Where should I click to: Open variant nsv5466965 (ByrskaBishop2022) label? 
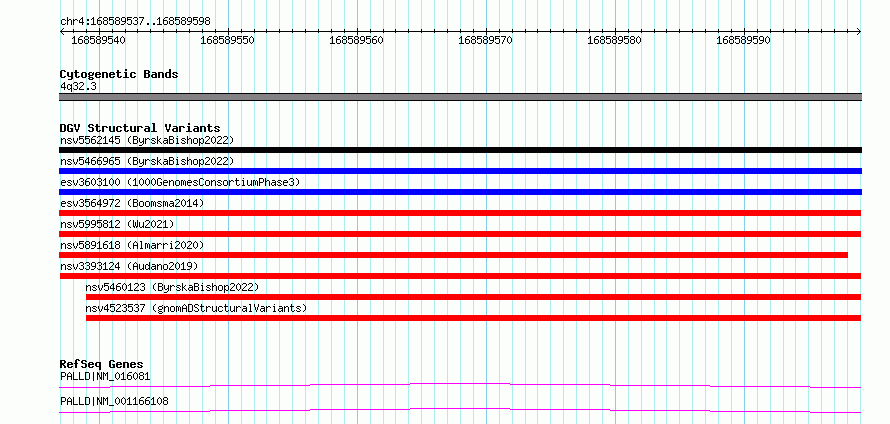[147, 161]
